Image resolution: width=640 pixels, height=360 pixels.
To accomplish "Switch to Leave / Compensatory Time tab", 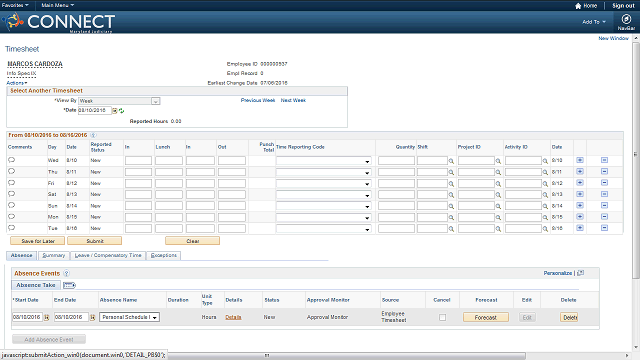I will 108,256.
